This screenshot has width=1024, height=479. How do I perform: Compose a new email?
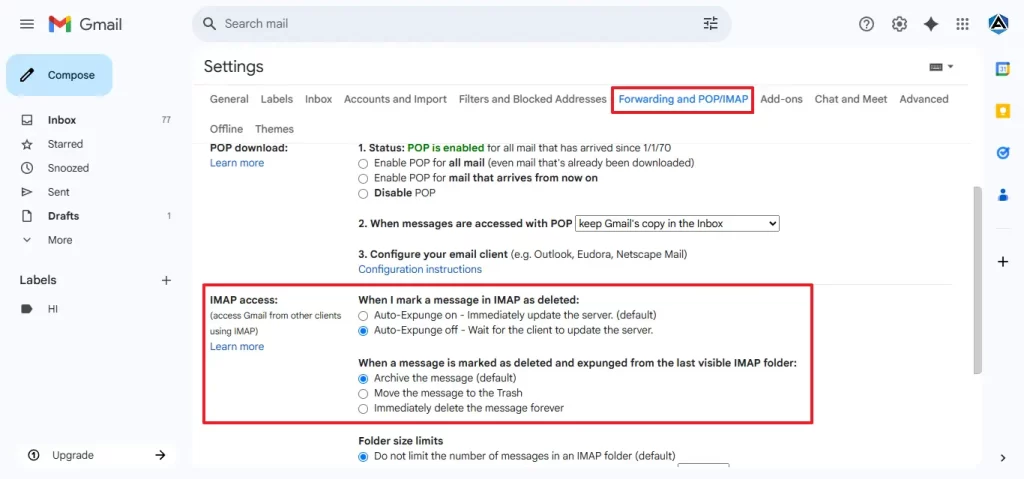pos(59,75)
